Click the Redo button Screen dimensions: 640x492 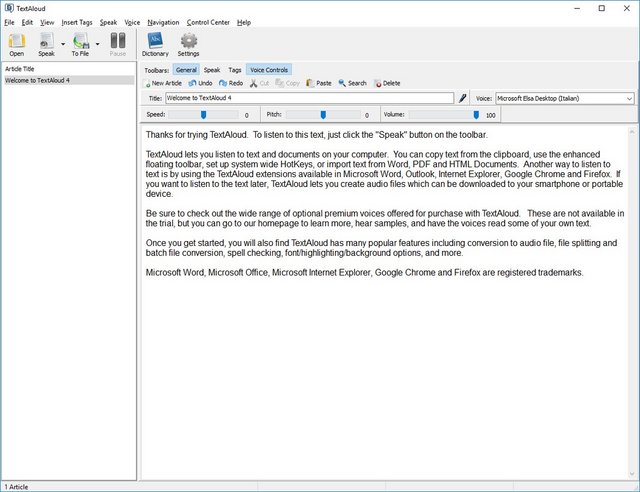click(231, 83)
